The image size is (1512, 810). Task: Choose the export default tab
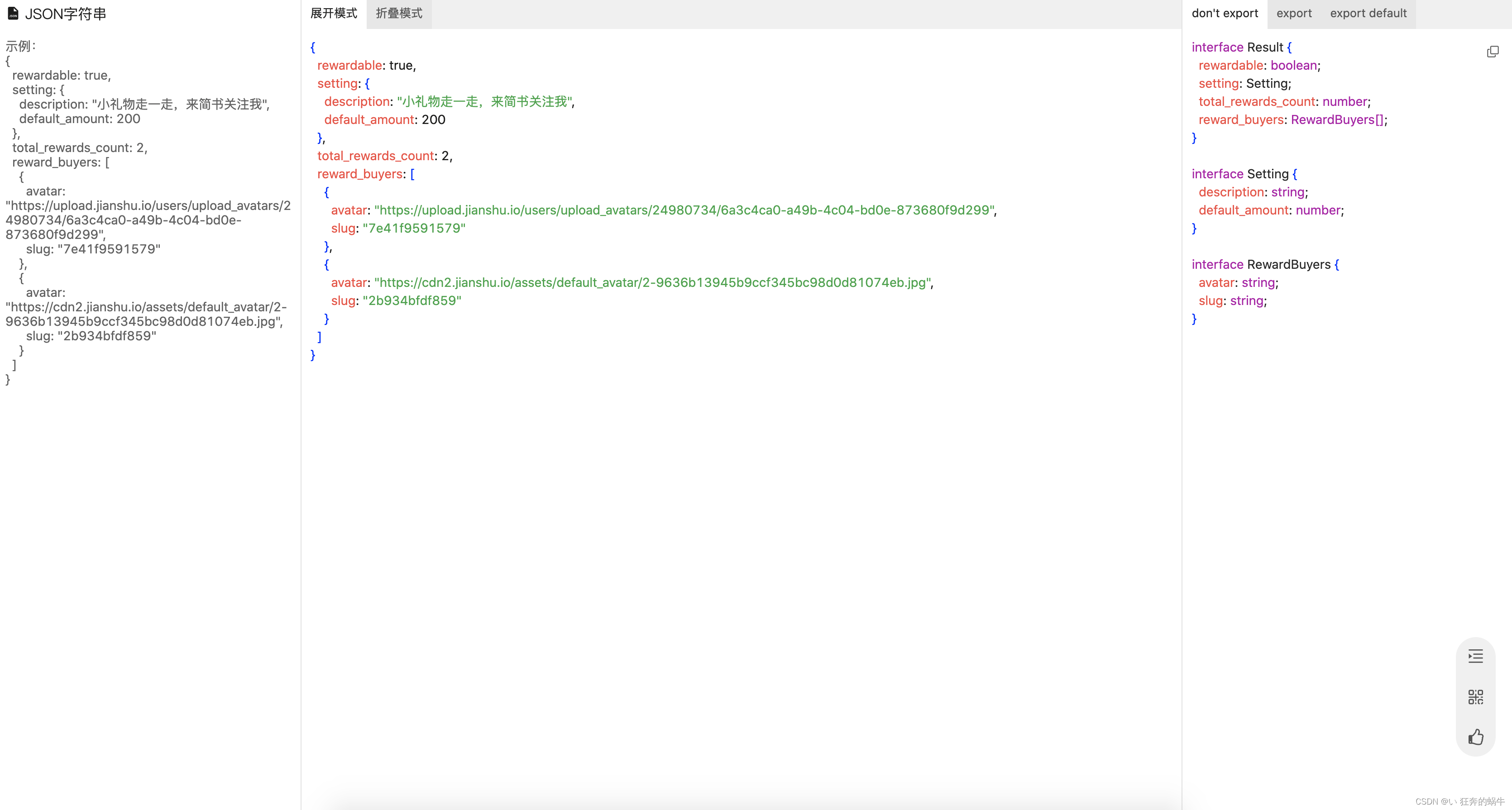point(1368,14)
